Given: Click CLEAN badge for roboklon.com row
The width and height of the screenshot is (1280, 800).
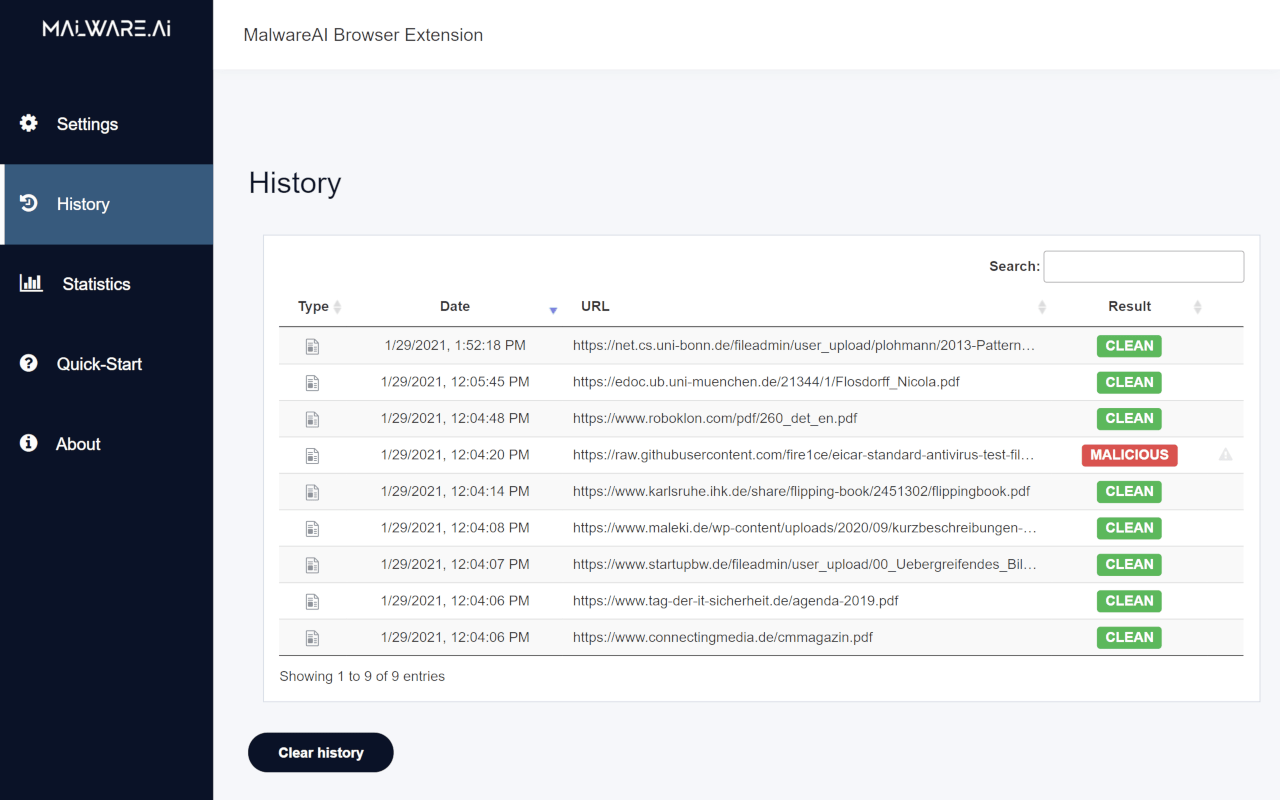Looking at the screenshot, I should pyautogui.click(x=1129, y=418).
